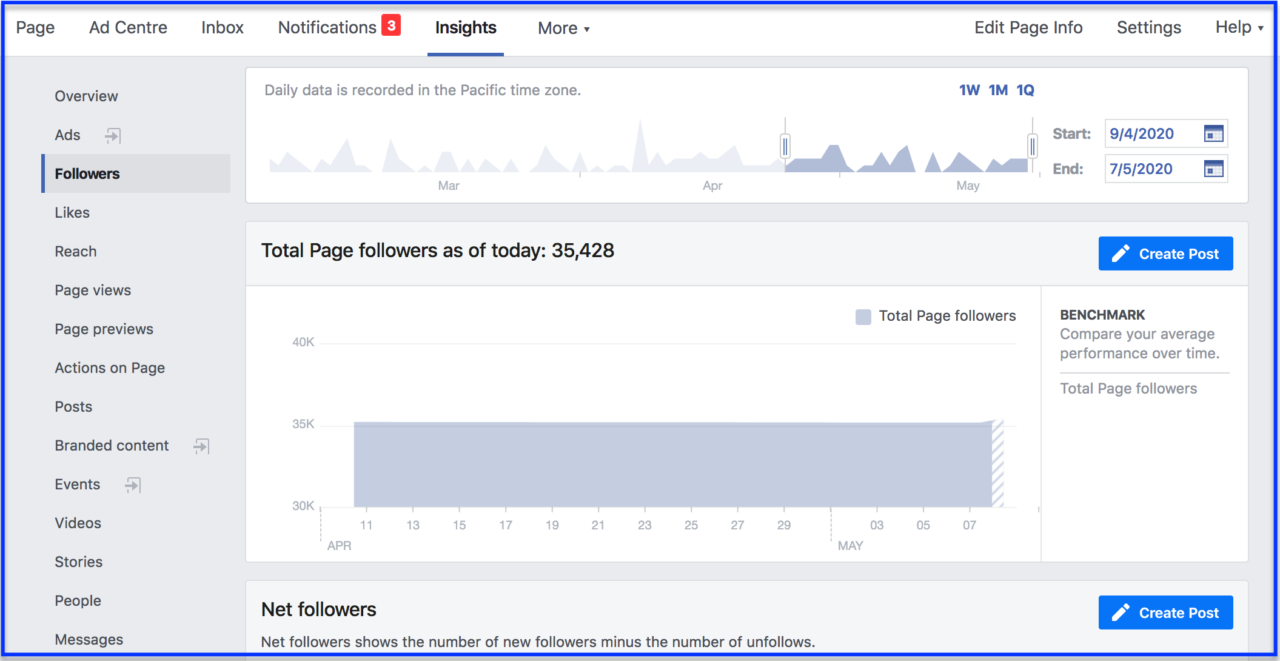The height and width of the screenshot is (661, 1280).
Task: Open the Start date calendar picker
Action: 1215,133
